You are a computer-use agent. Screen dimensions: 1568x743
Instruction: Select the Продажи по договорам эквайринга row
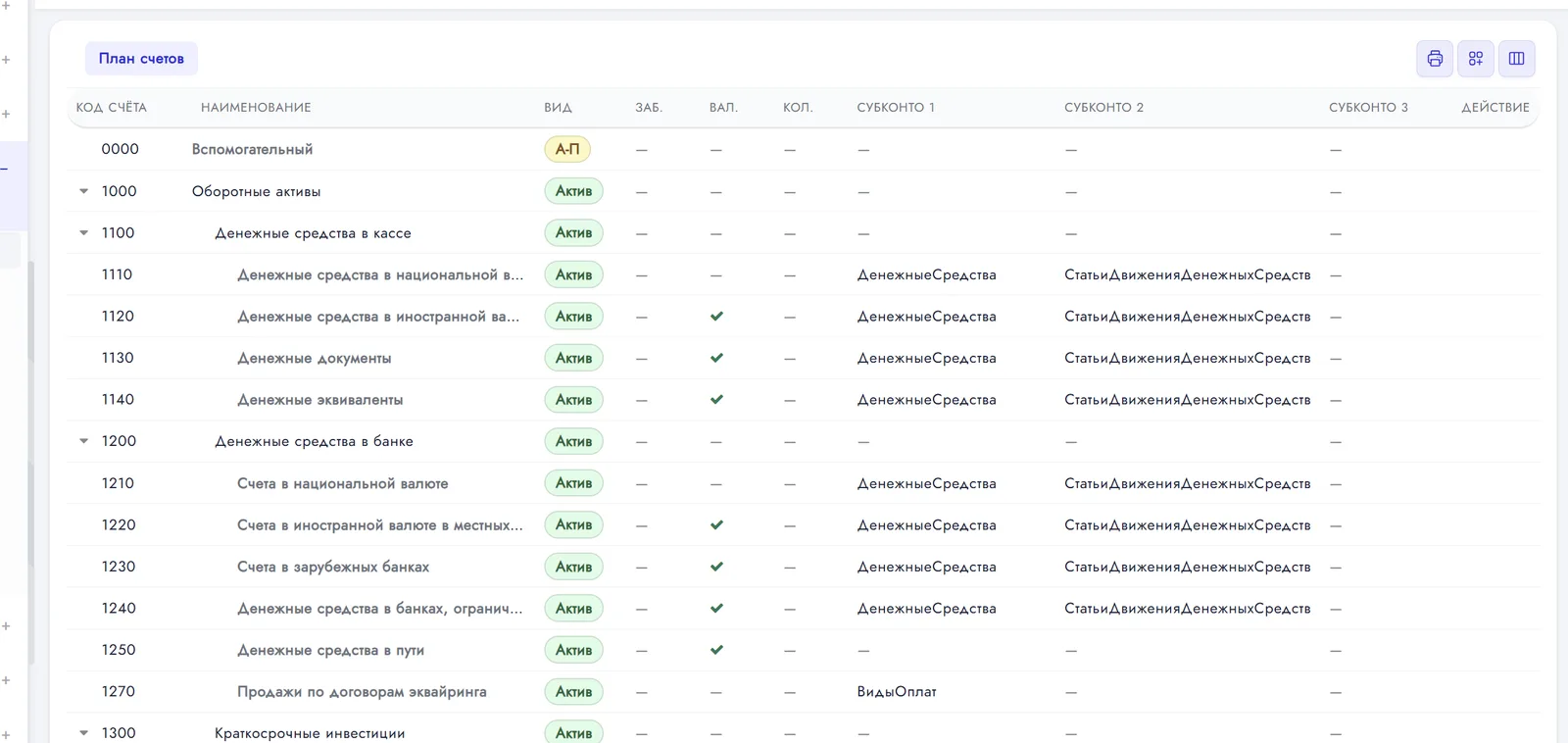pos(804,691)
